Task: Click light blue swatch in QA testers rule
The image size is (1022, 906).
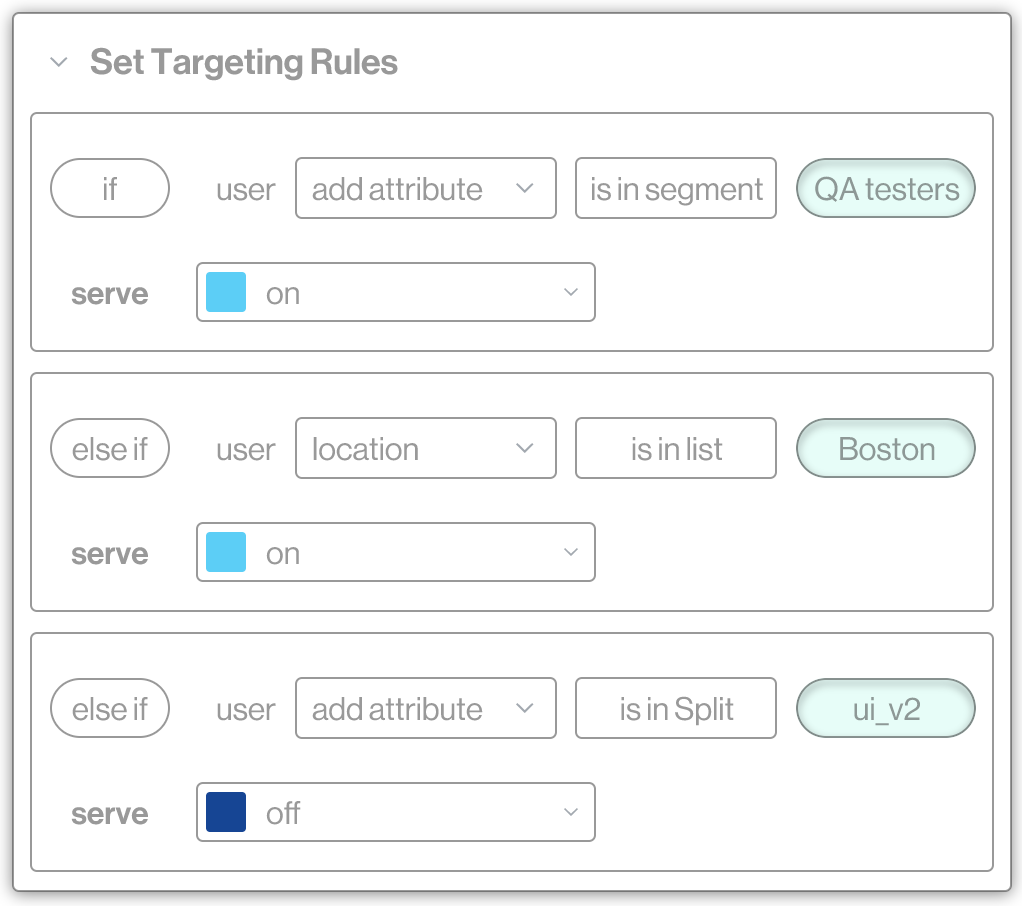Action: pos(226,293)
